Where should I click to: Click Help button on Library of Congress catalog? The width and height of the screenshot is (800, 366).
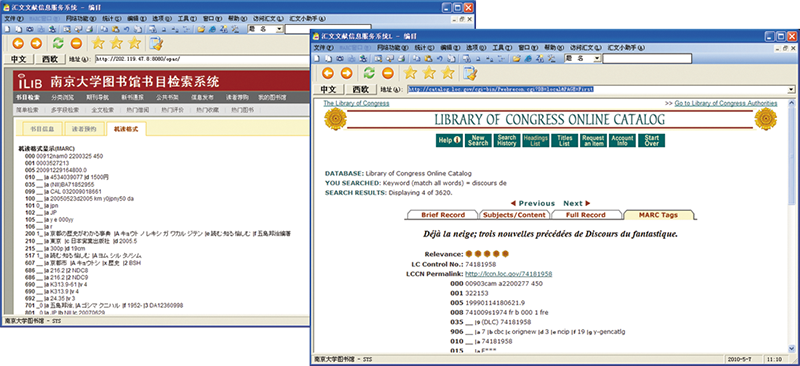coord(449,140)
